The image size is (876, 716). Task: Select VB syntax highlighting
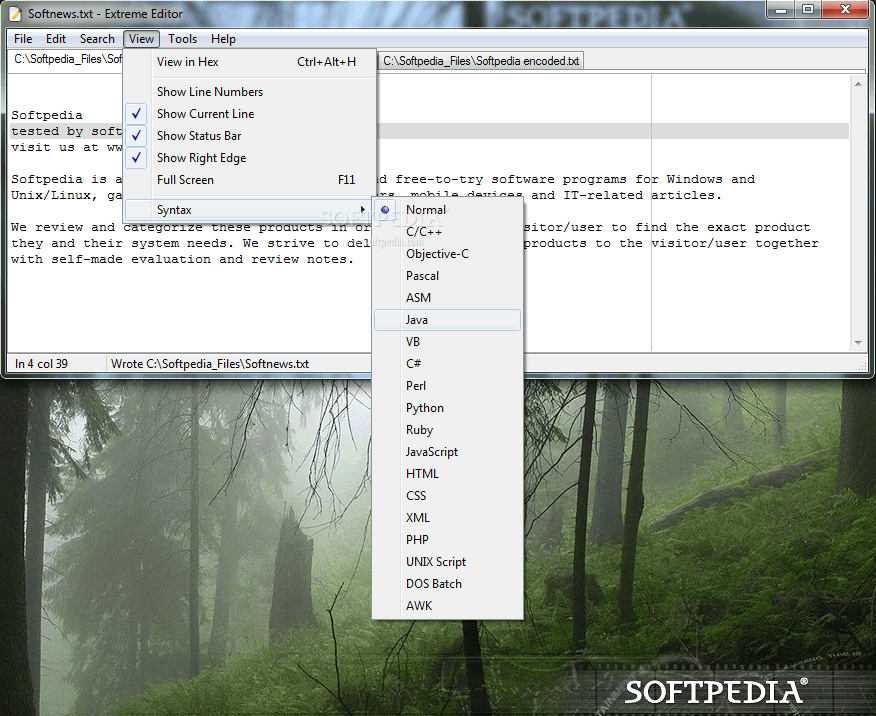447,342
